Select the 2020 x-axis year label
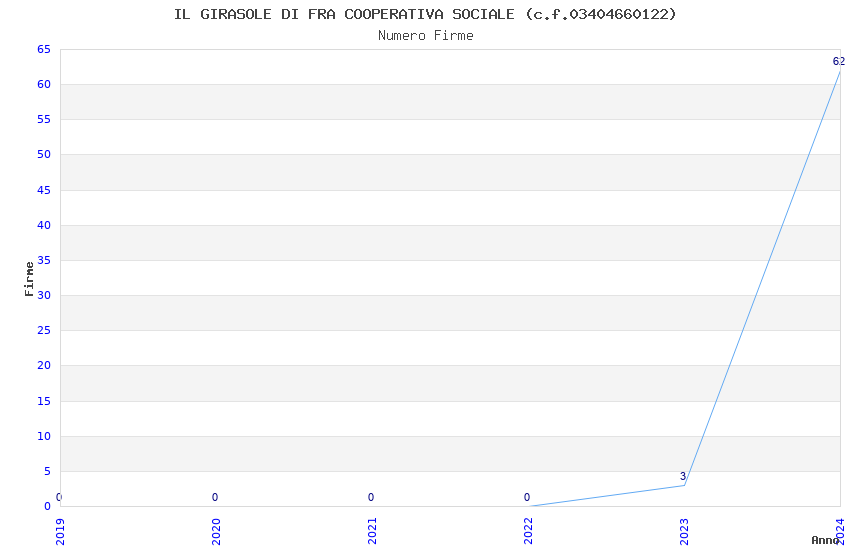The width and height of the screenshot is (850, 550). click(216, 532)
